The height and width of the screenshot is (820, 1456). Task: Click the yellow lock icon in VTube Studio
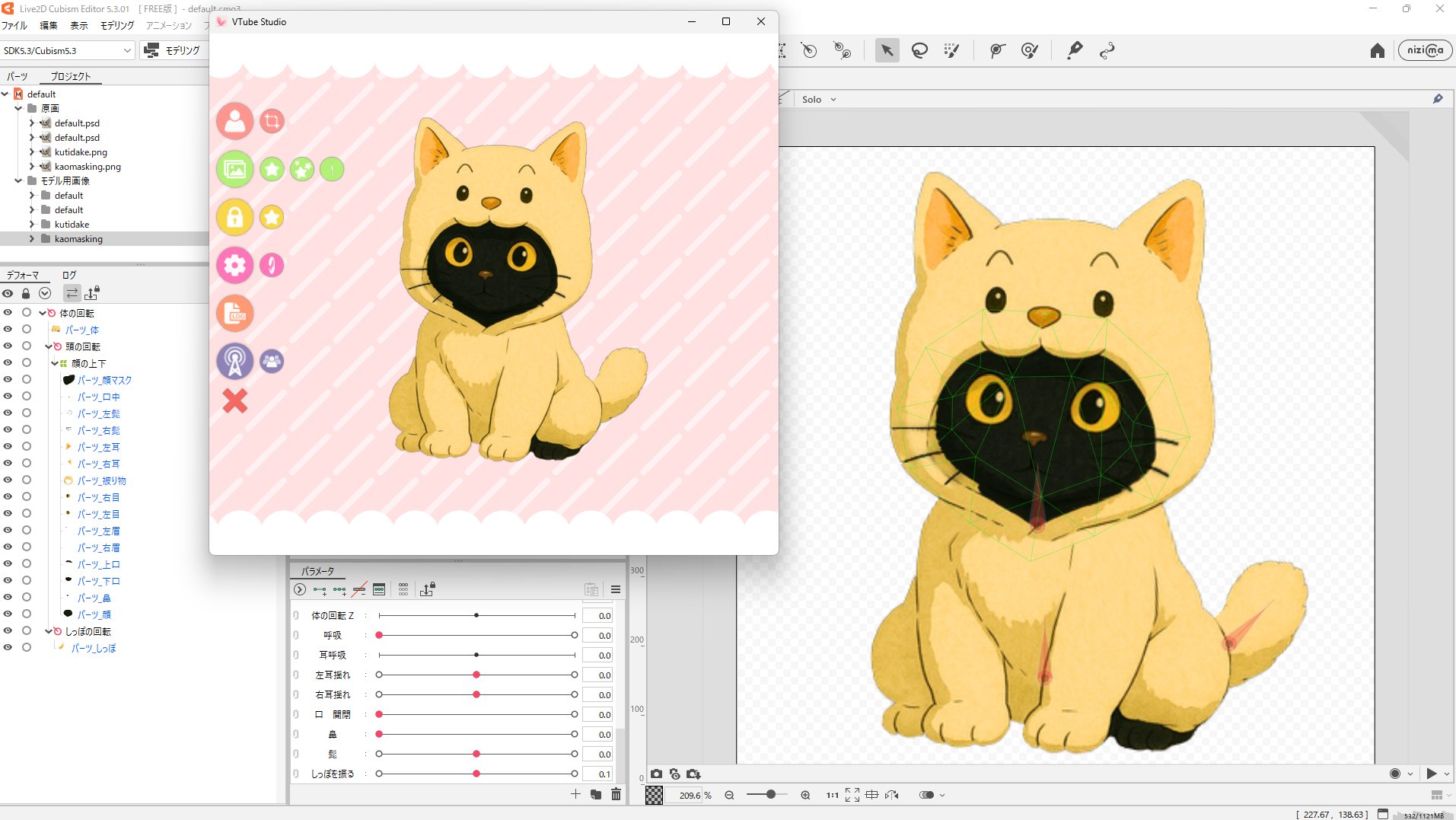pyautogui.click(x=234, y=217)
